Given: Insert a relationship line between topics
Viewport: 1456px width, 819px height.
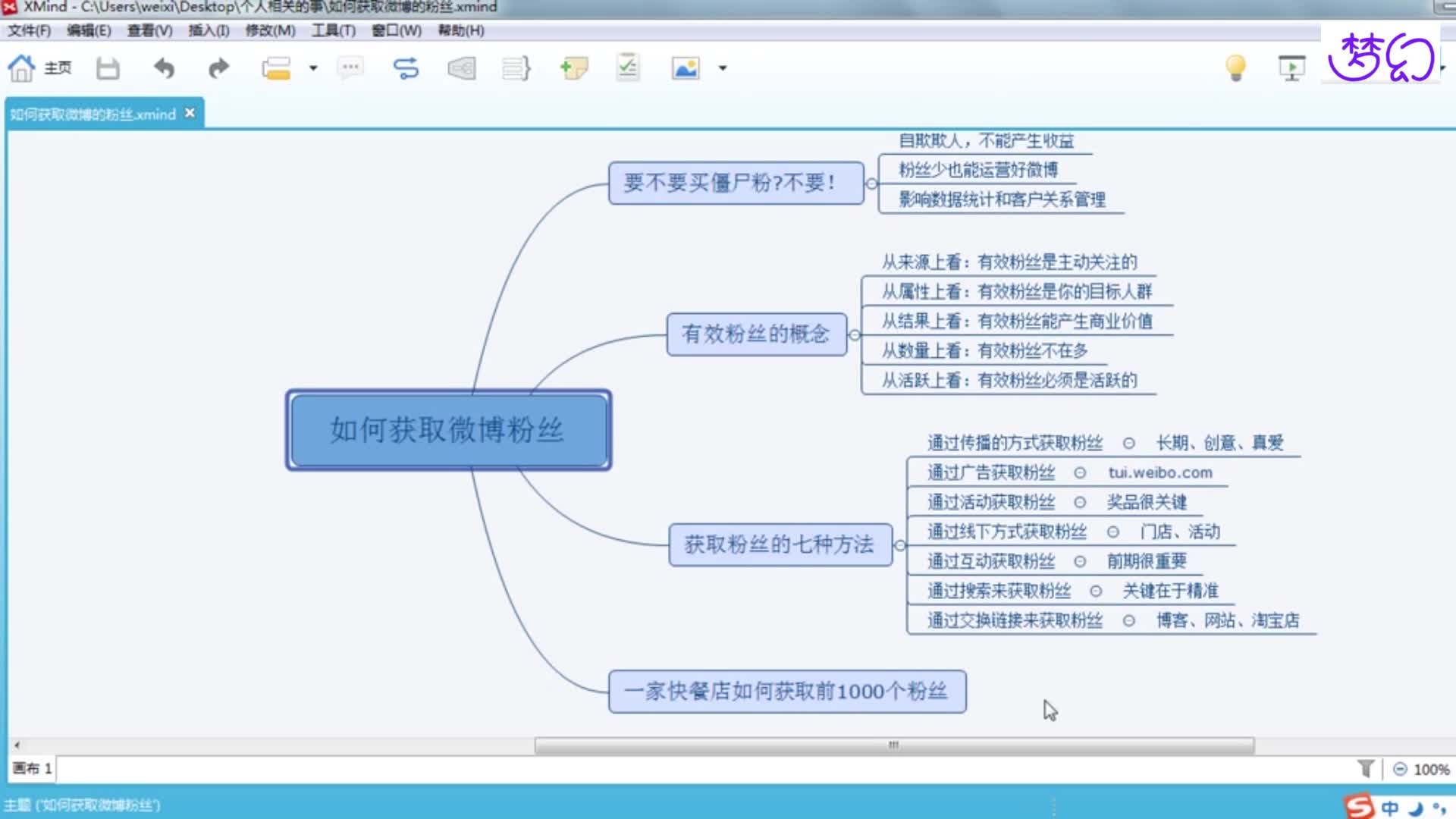Looking at the screenshot, I should 406,68.
